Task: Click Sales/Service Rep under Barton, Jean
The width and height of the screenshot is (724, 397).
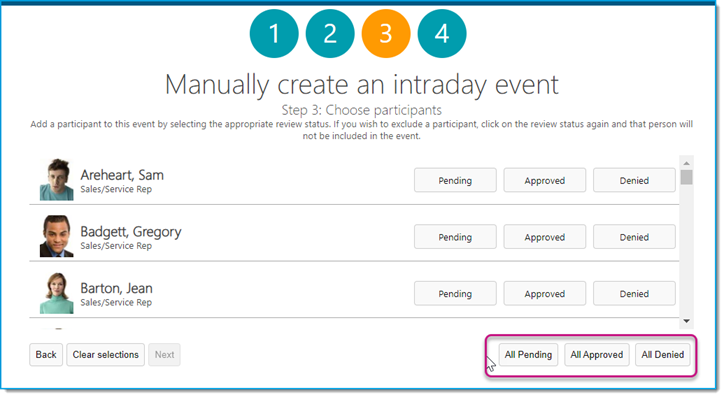Action: [x=116, y=302]
